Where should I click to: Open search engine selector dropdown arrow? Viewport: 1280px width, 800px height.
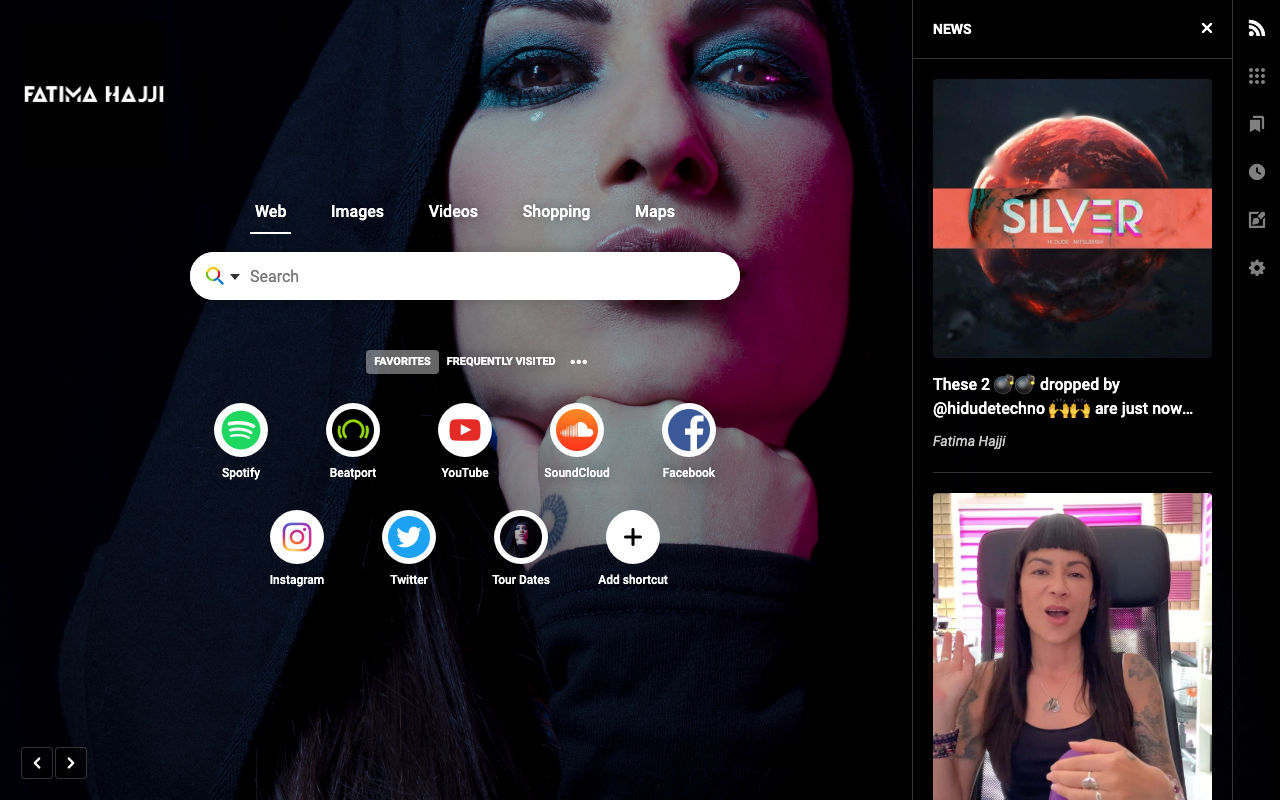(235, 276)
